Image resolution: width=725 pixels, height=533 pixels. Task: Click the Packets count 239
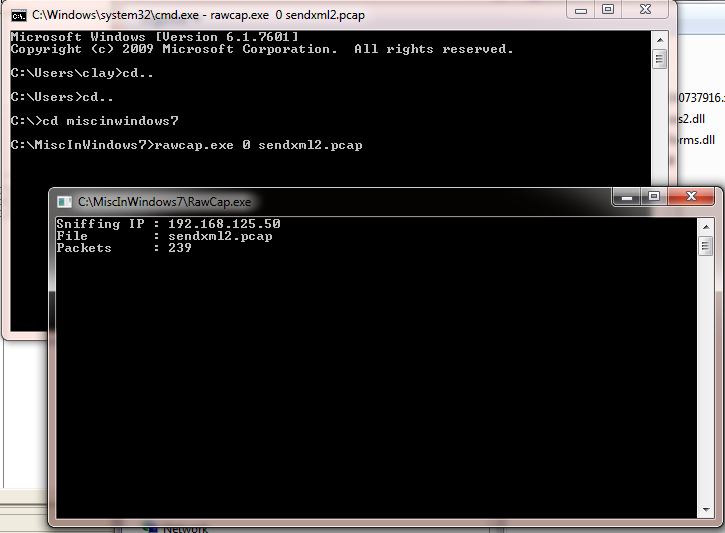pos(179,248)
